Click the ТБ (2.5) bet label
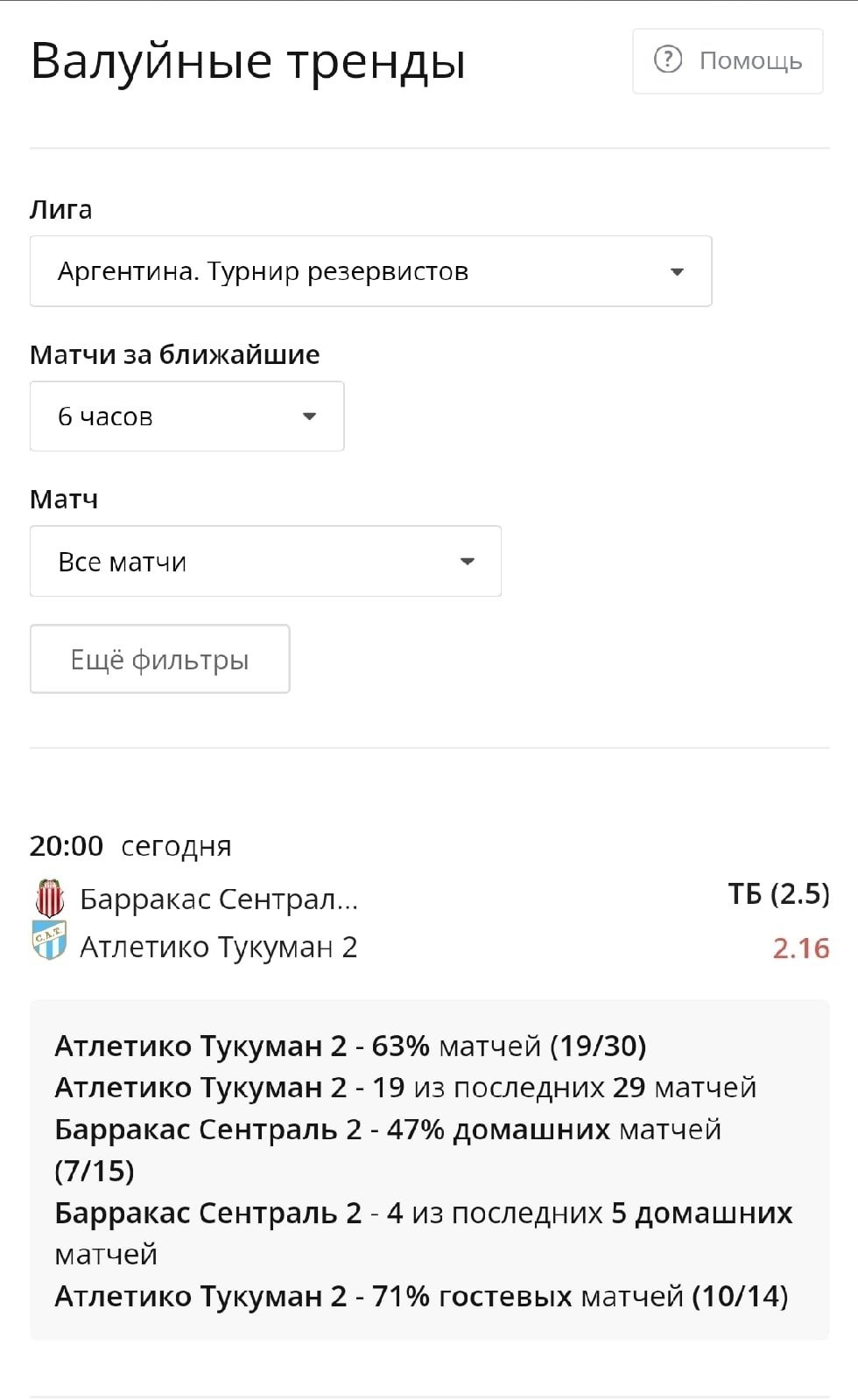858x1400 pixels. pyautogui.click(x=778, y=894)
